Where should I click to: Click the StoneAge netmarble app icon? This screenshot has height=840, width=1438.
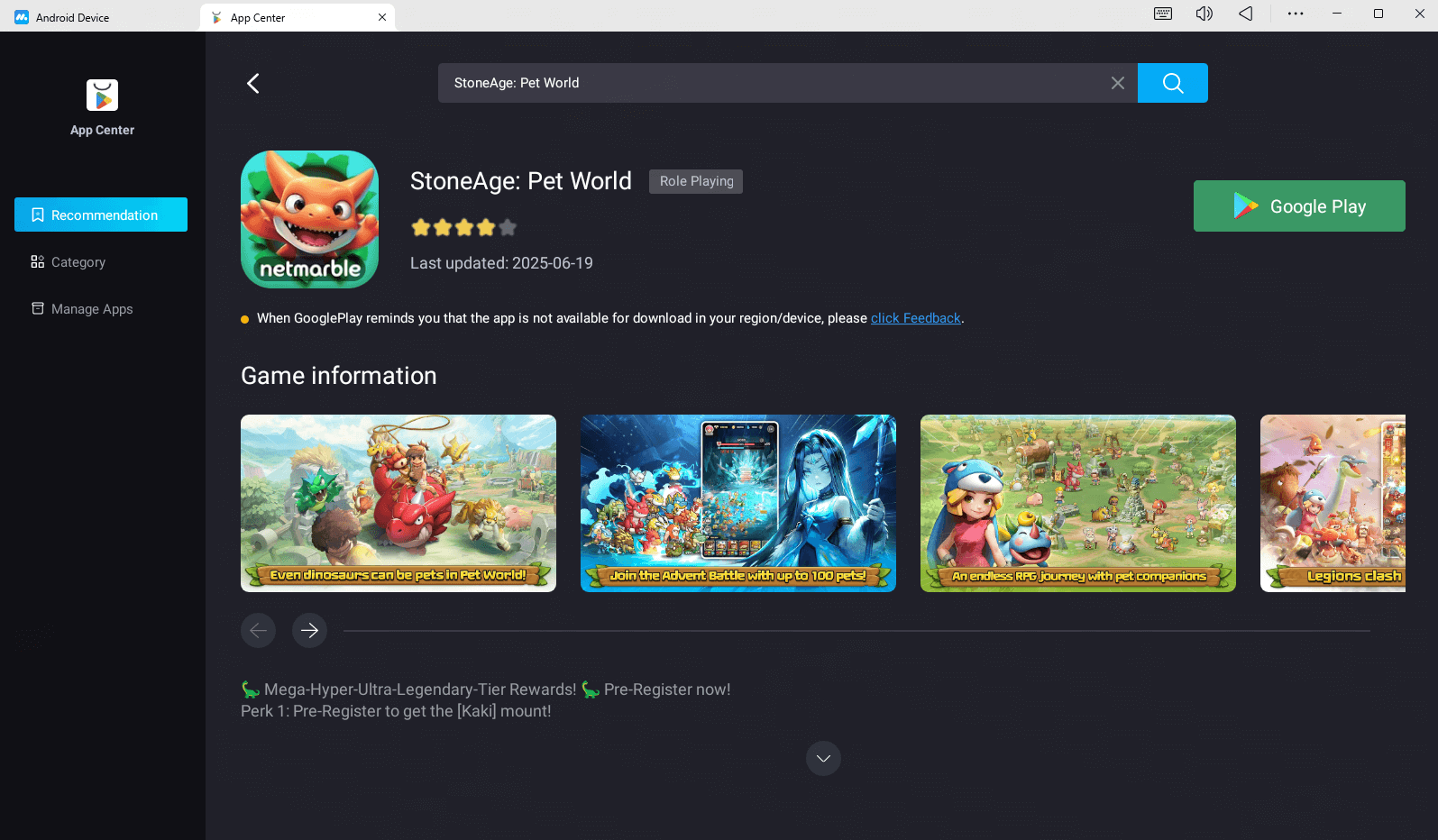[309, 219]
